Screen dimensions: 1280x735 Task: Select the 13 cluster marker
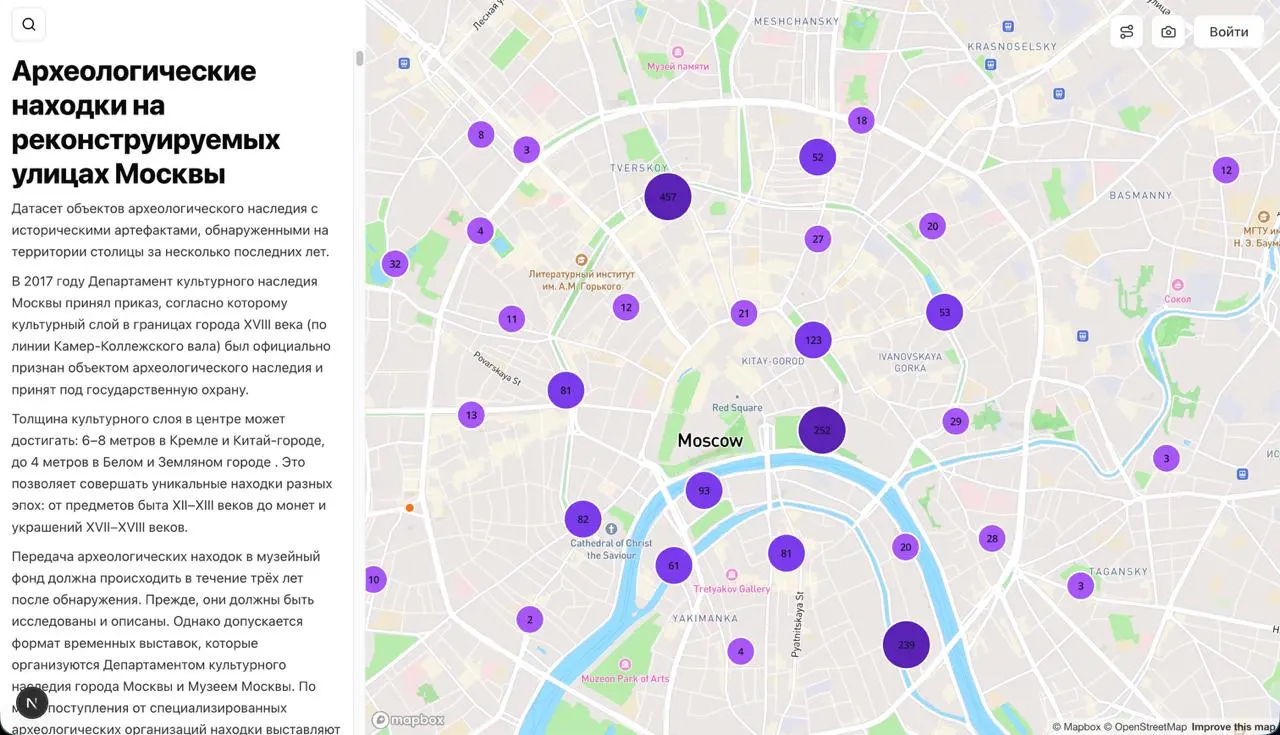(x=471, y=414)
